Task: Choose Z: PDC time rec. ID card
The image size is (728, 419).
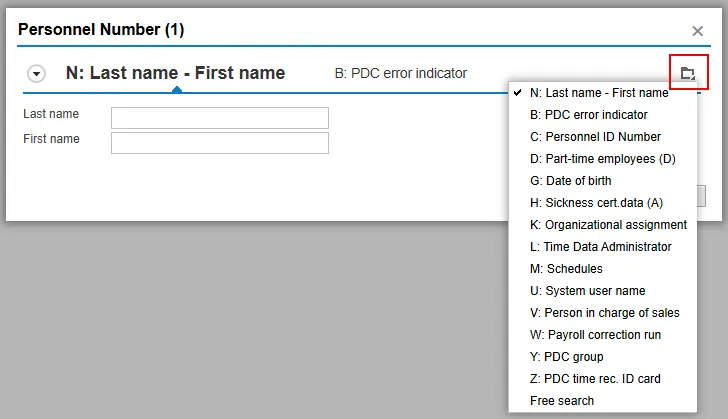Action: (x=595, y=379)
